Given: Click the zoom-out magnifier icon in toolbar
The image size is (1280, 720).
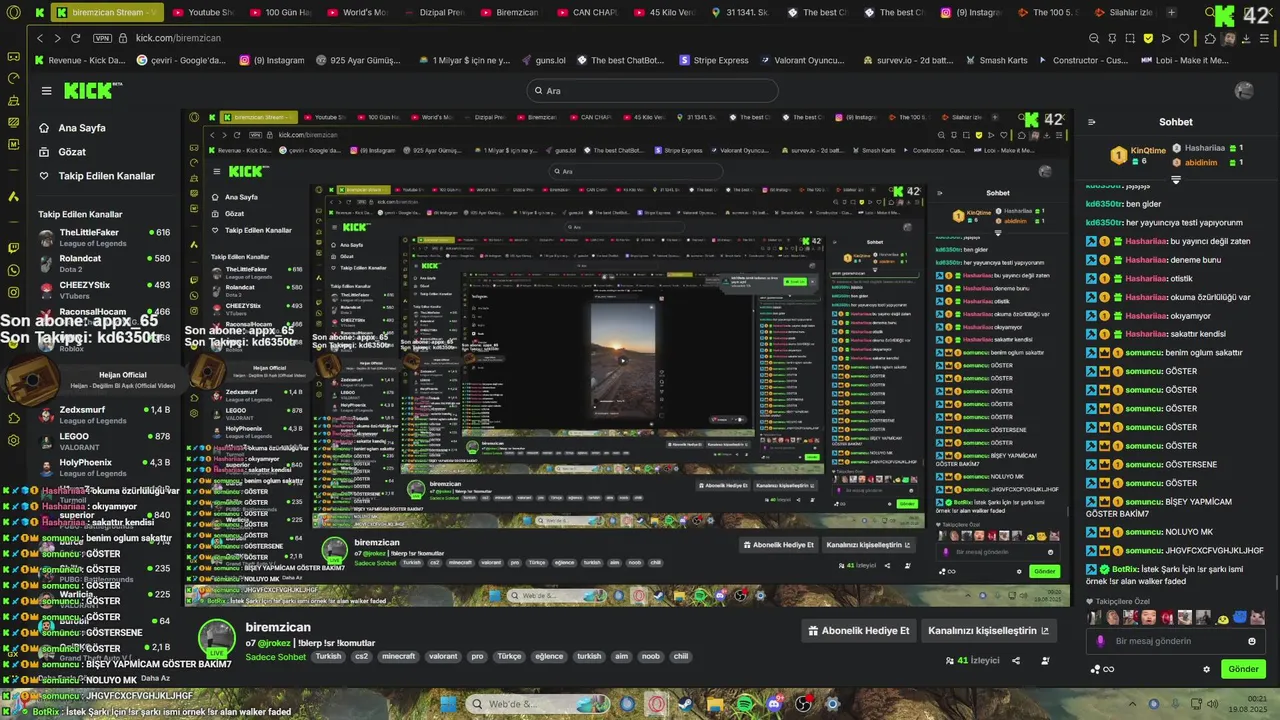Looking at the screenshot, I should pos(1094,38).
